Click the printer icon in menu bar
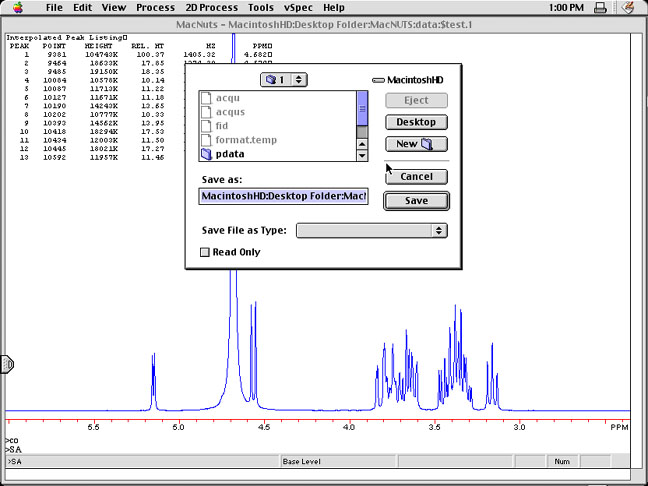This screenshot has height=486, width=648. [x=600, y=7]
